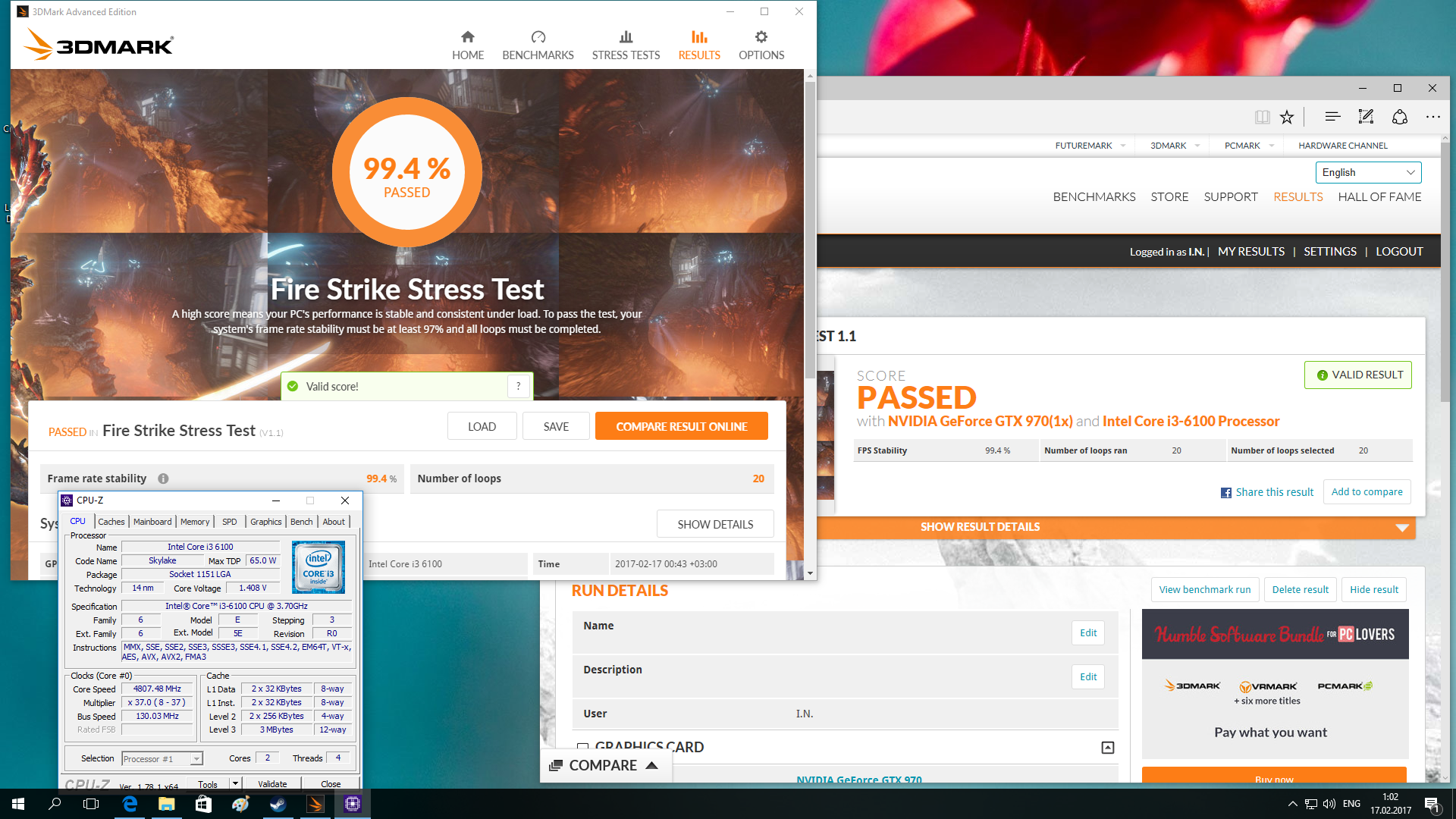Switch to CPU-Z Memory tab
Screen dimensions: 1456x819
(195, 522)
